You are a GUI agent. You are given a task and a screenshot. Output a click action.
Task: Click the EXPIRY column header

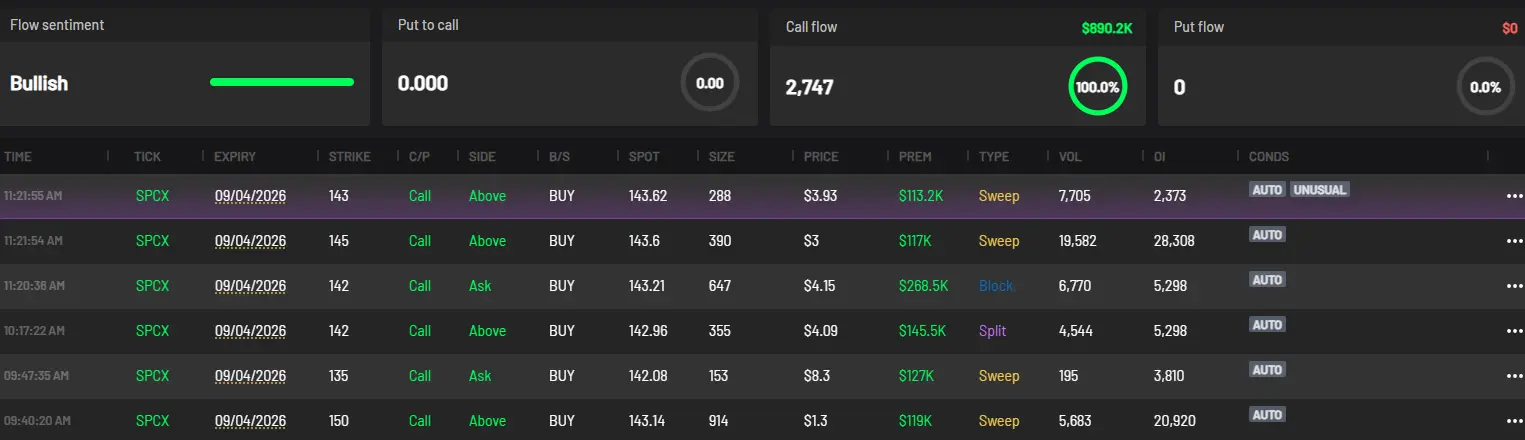click(x=235, y=157)
